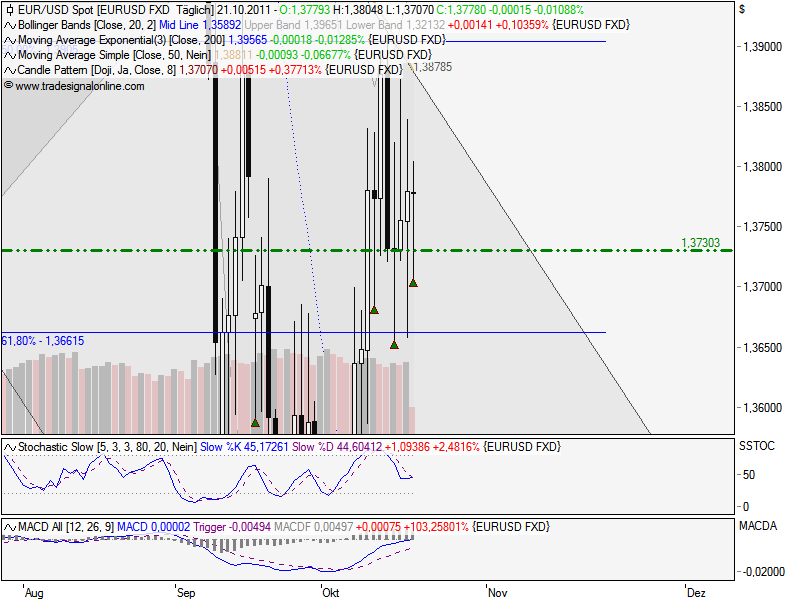Click the leftmost Doji triangle near chart bottom
This screenshot has height=600, width=800.
click(255, 423)
